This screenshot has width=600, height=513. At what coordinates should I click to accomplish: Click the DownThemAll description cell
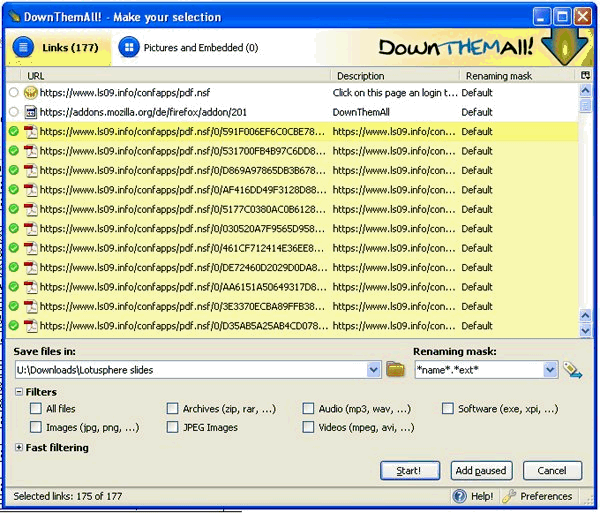pos(361,112)
